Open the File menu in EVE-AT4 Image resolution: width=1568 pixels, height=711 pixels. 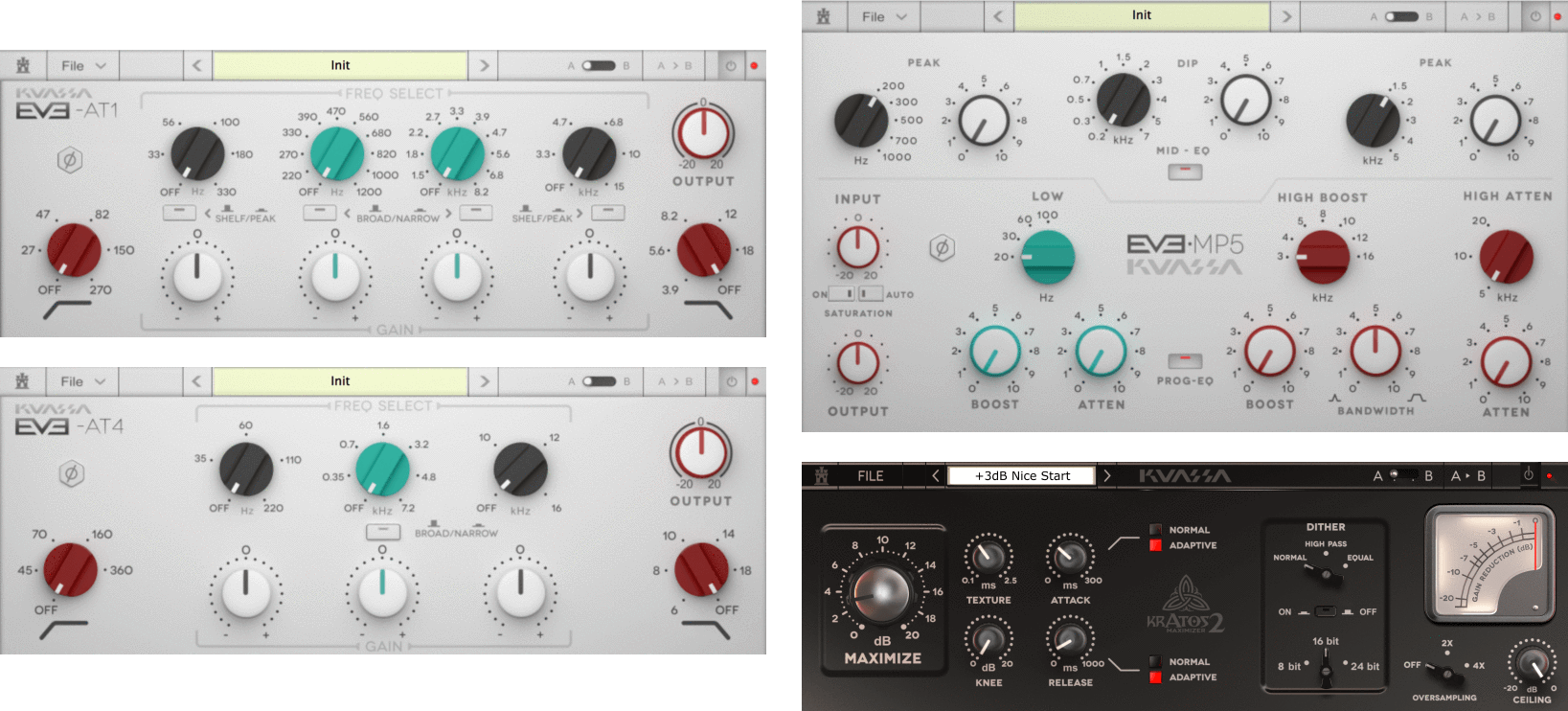(x=82, y=381)
